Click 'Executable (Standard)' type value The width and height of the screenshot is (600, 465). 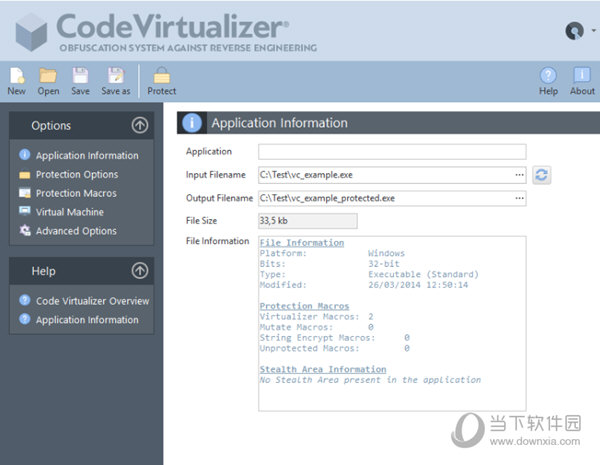pos(424,274)
